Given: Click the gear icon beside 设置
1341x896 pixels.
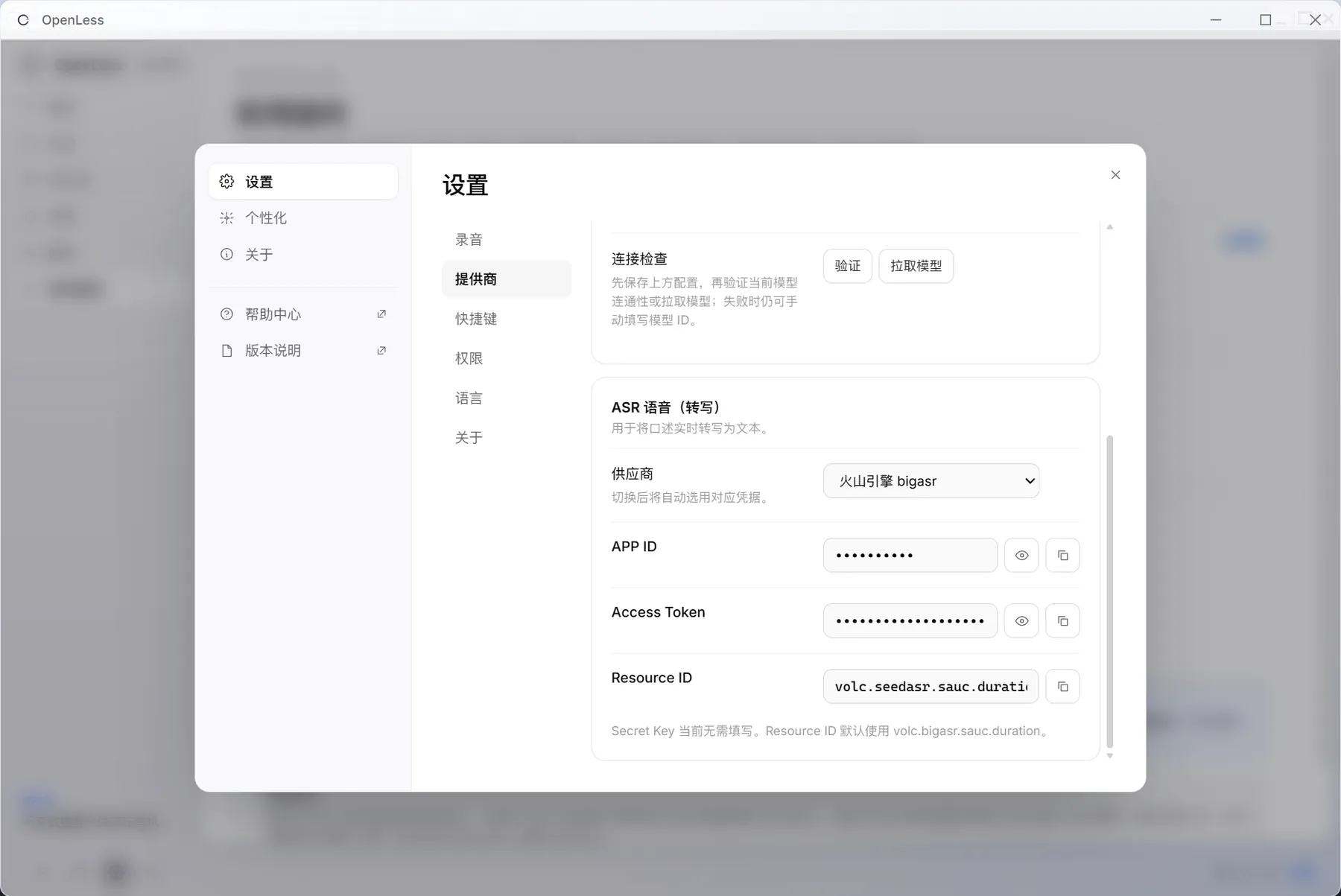Looking at the screenshot, I should tap(227, 182).
